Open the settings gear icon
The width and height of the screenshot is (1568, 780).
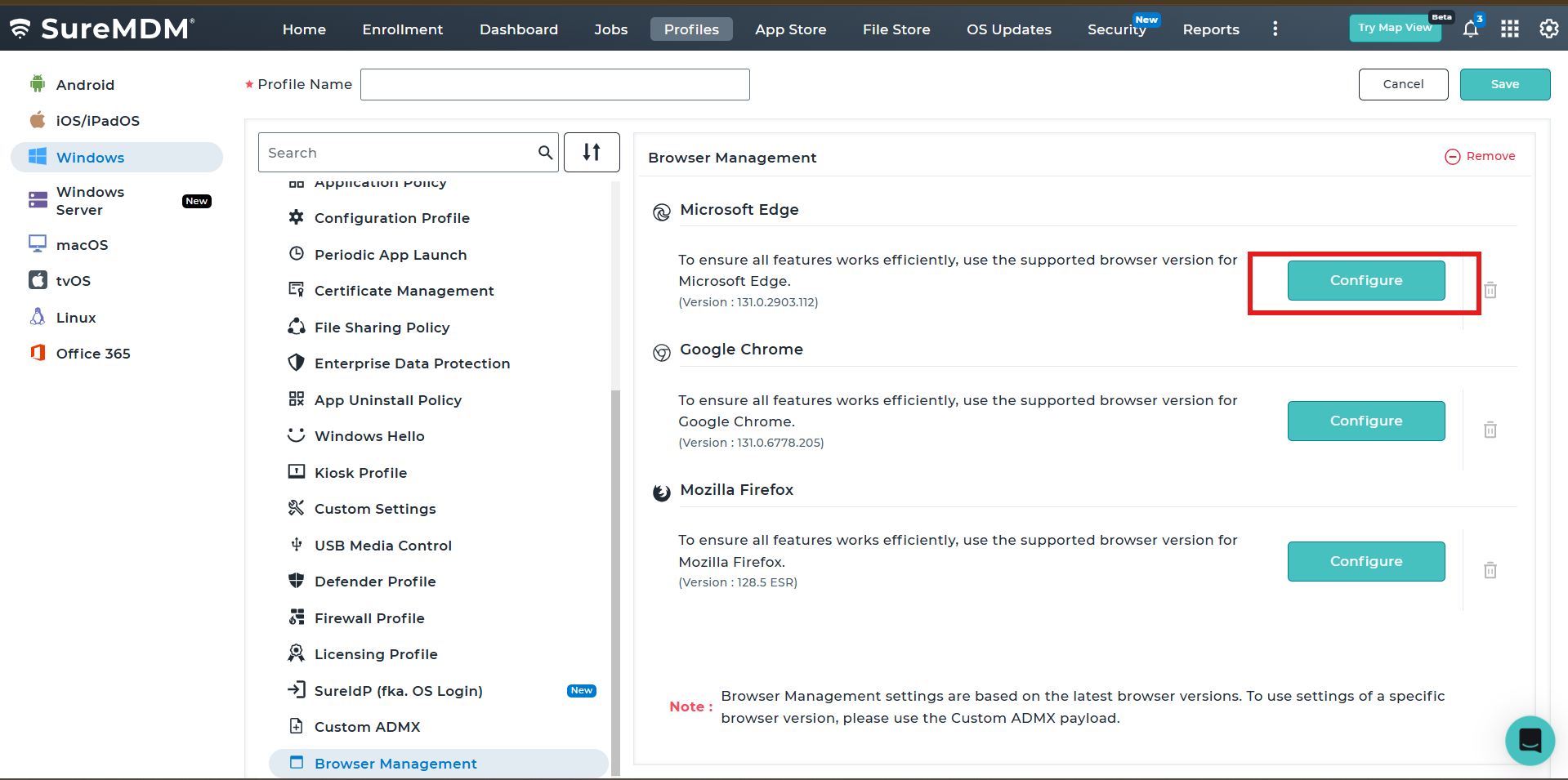[x=1548, y=29]
